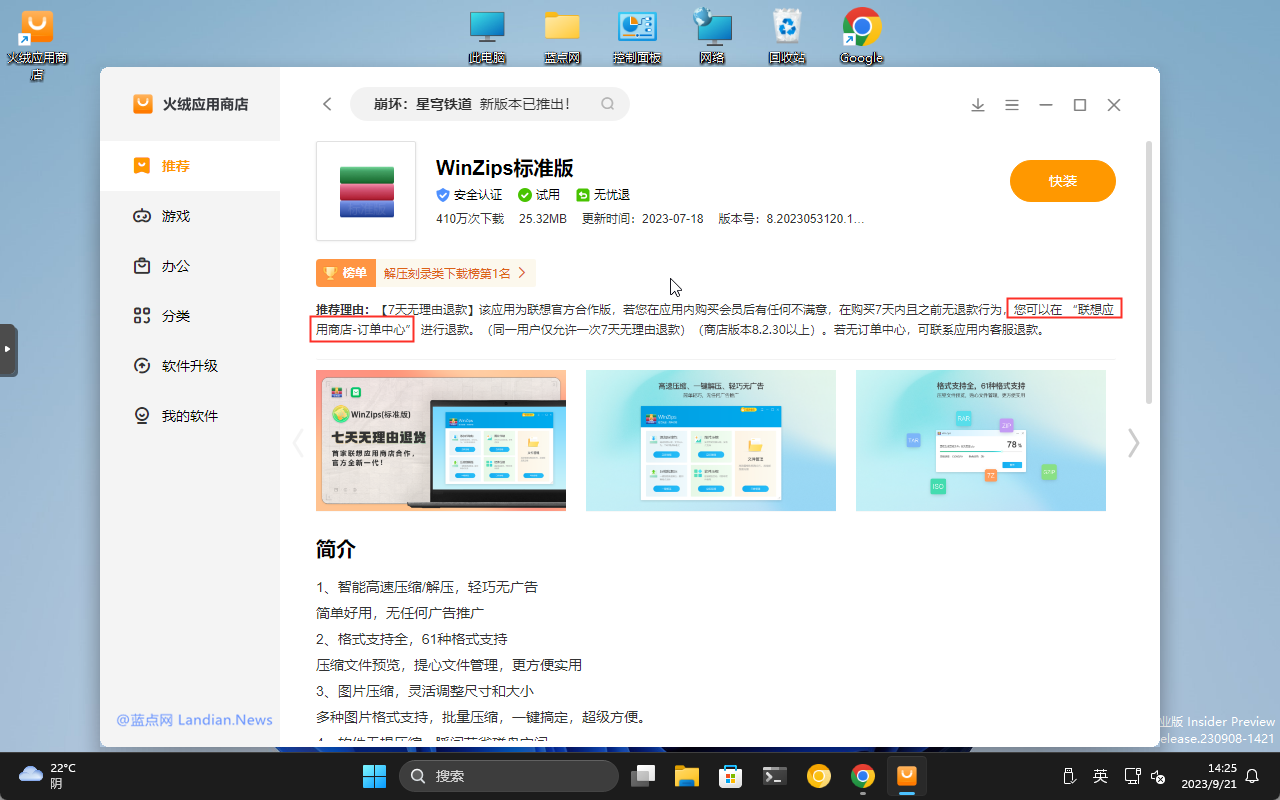Open 此电脑 desktop icon
The width and height of the screenshot is (1280, 800).
[487, 37]
